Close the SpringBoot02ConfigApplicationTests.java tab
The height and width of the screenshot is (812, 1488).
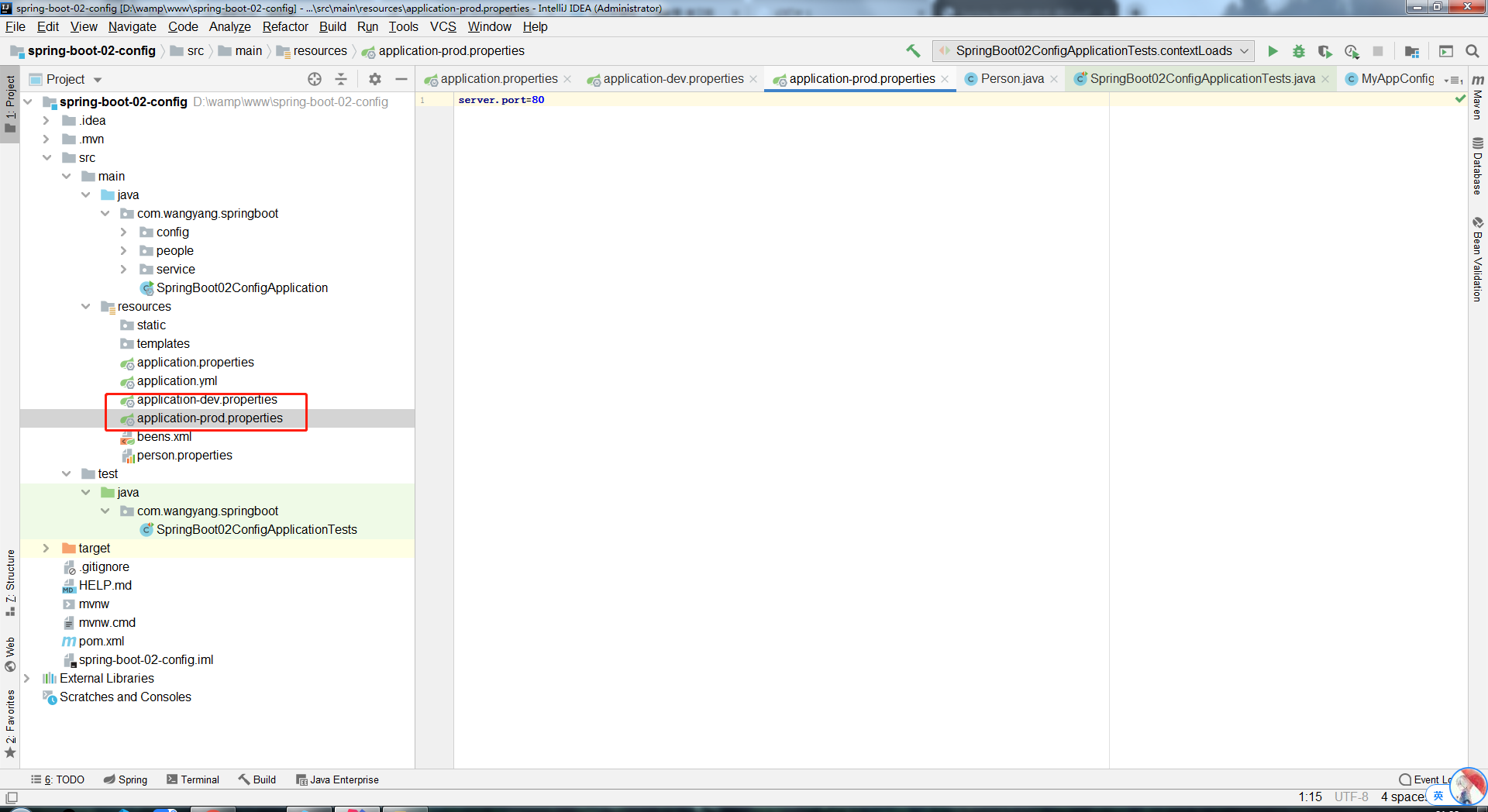[1325, 79]
